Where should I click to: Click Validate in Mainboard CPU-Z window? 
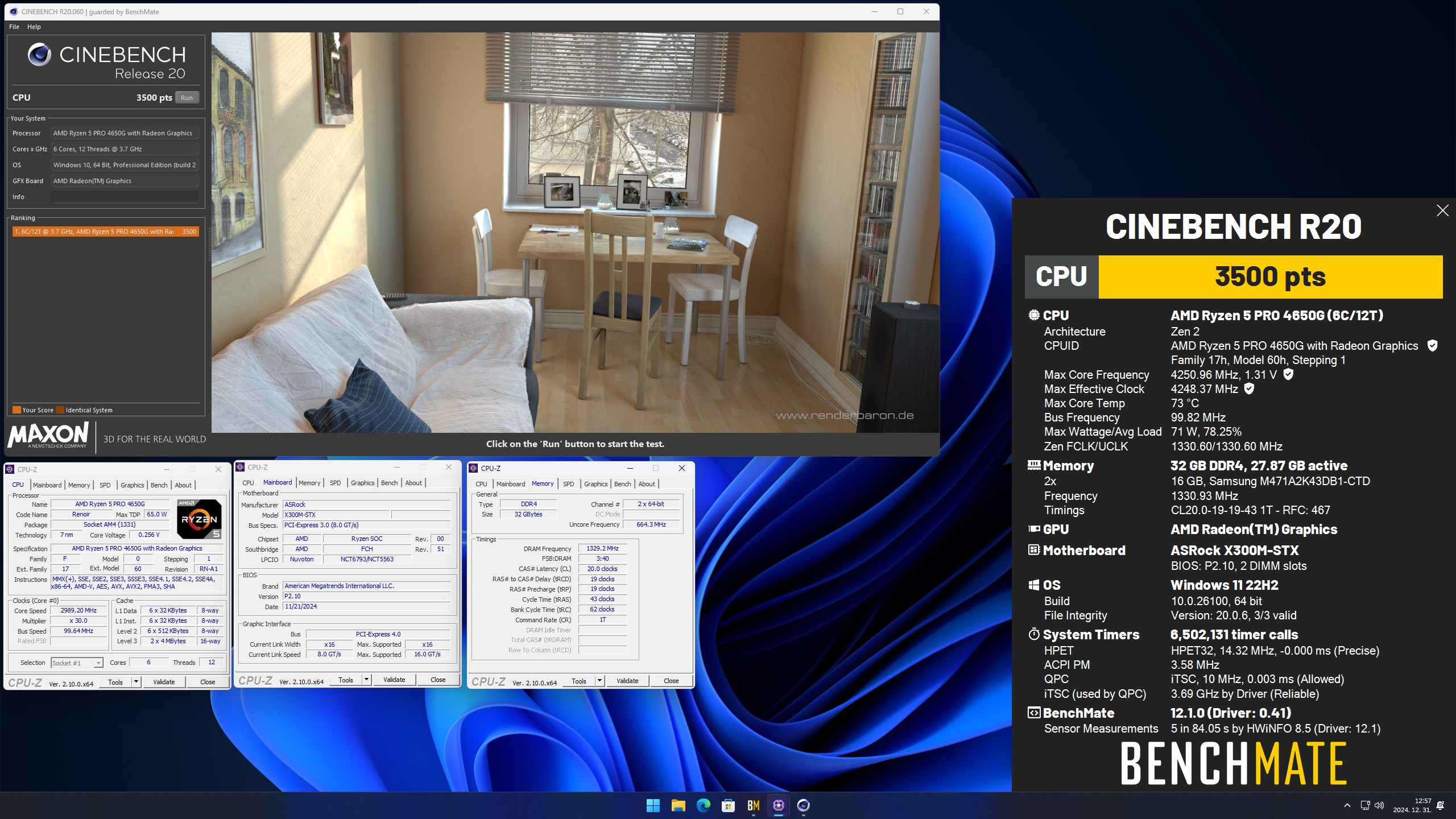click(x=394, y=680)
